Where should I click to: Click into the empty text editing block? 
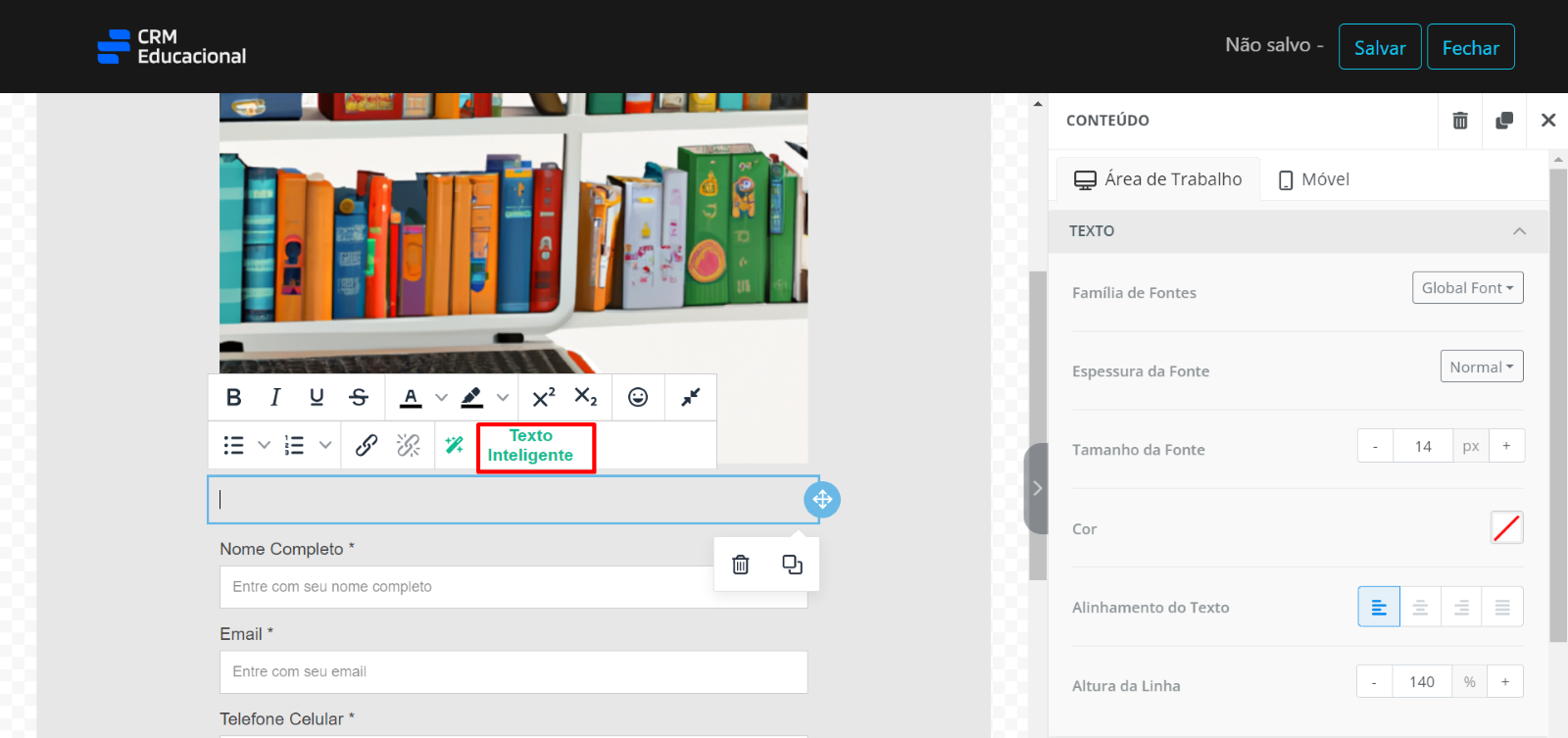click(514, 500)
